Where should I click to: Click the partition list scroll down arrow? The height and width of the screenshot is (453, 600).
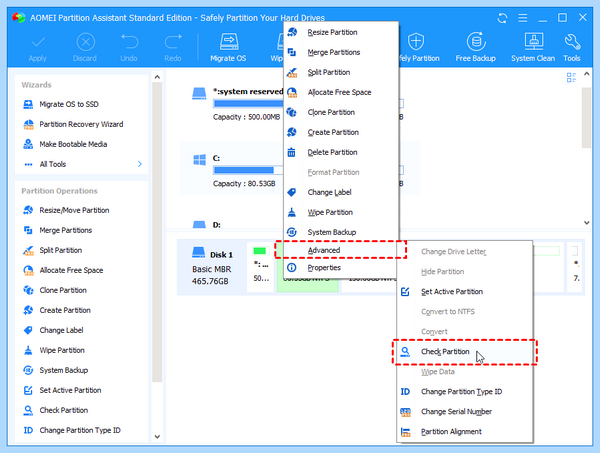(586, 222)
